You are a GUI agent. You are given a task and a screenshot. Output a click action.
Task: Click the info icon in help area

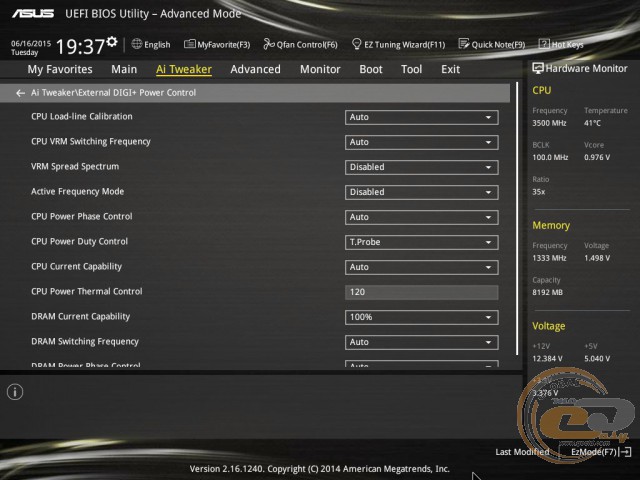pos(15,392)
